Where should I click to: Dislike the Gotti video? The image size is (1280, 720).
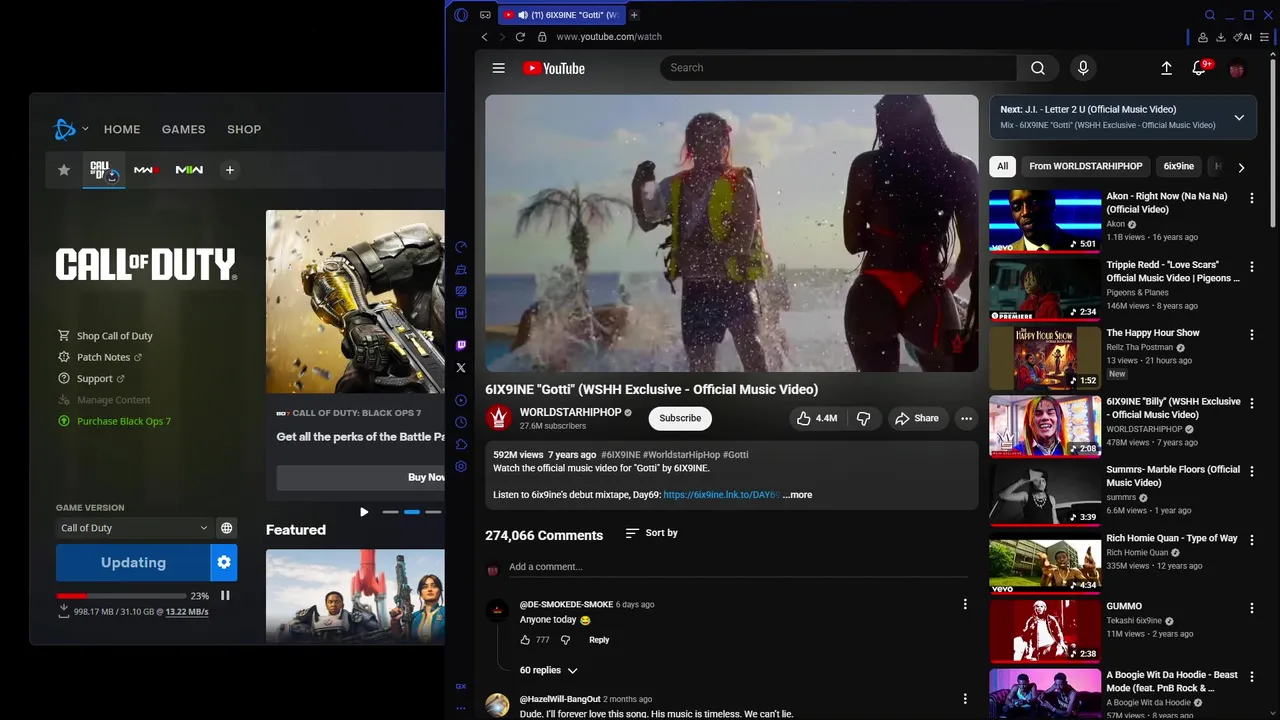pyautogui.click(x=863, y=418)
